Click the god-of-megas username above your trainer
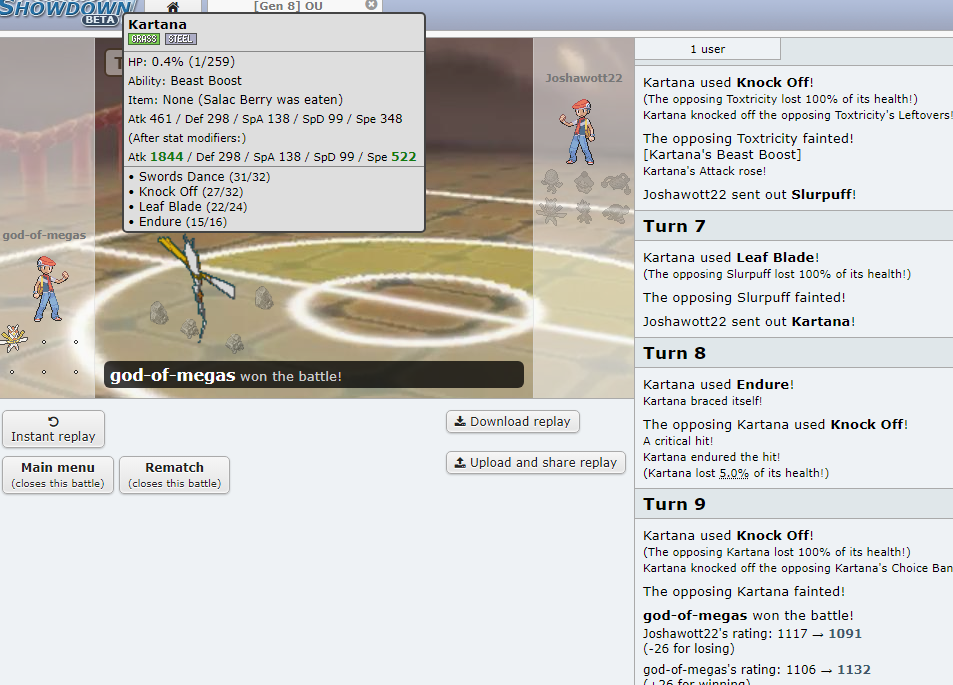953x685 pixels. click(x=44, y=235)
